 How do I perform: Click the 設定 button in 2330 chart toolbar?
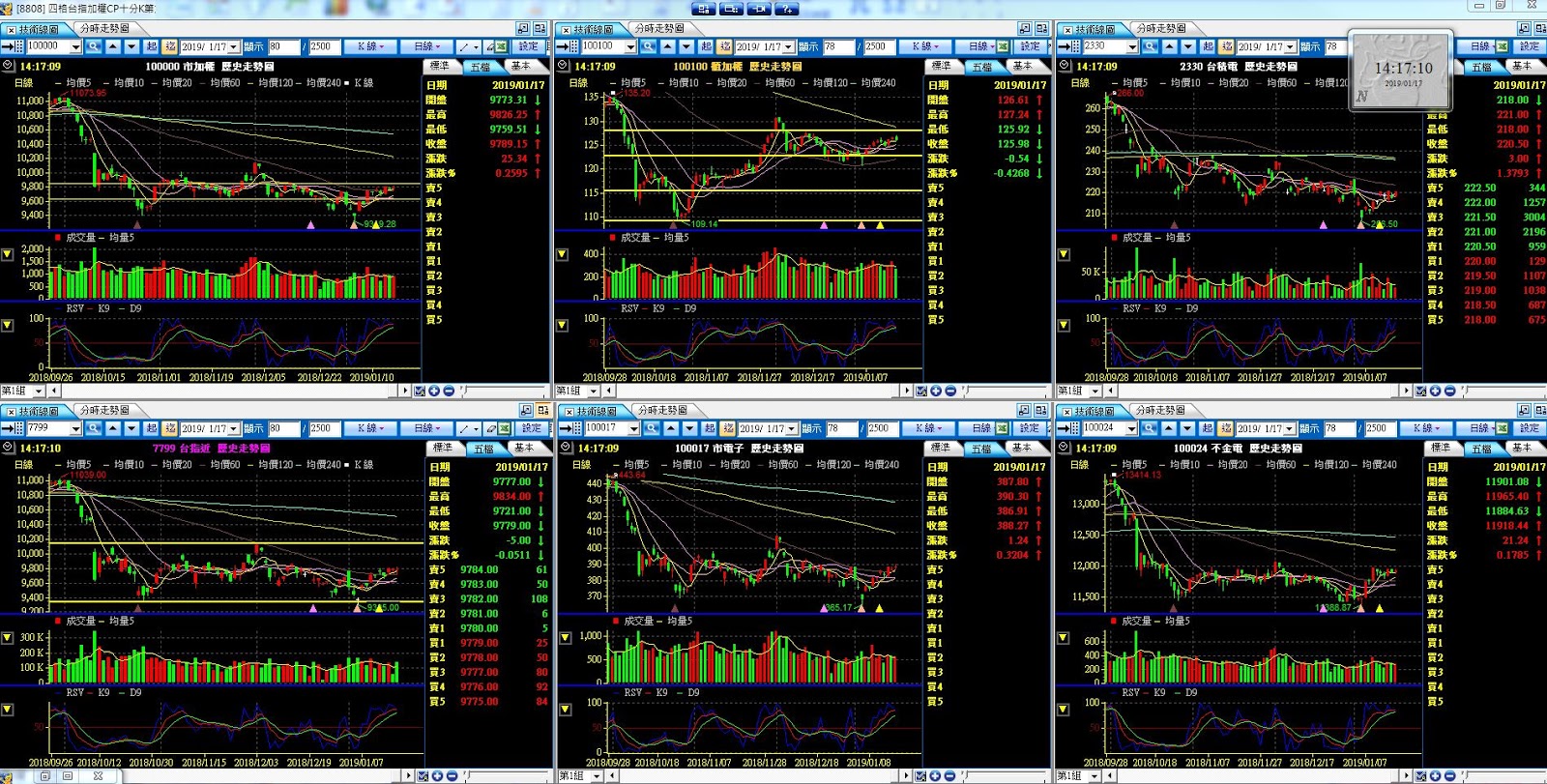1530,46
